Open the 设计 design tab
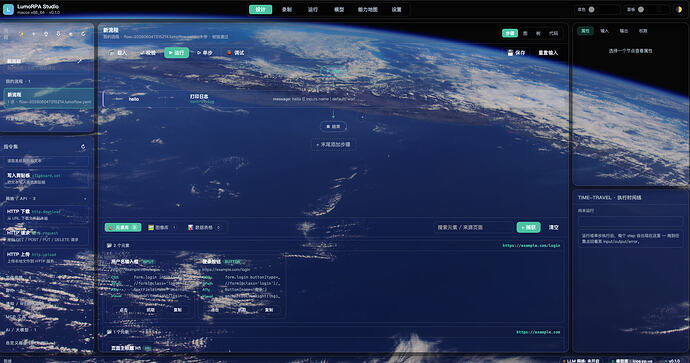690x363 pixels. click(261, 9)
